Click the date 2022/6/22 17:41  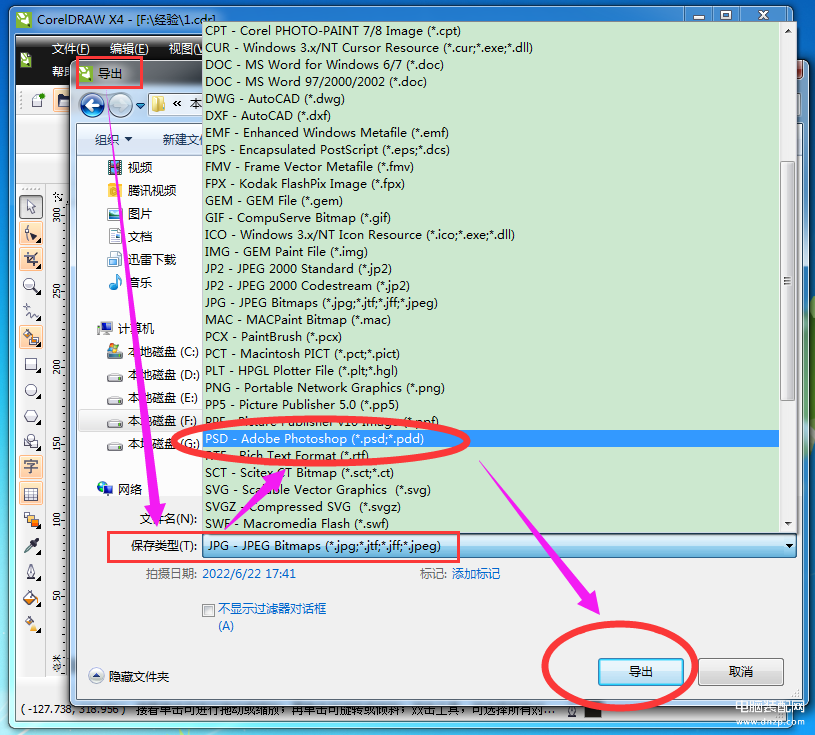tap(249, 574)
